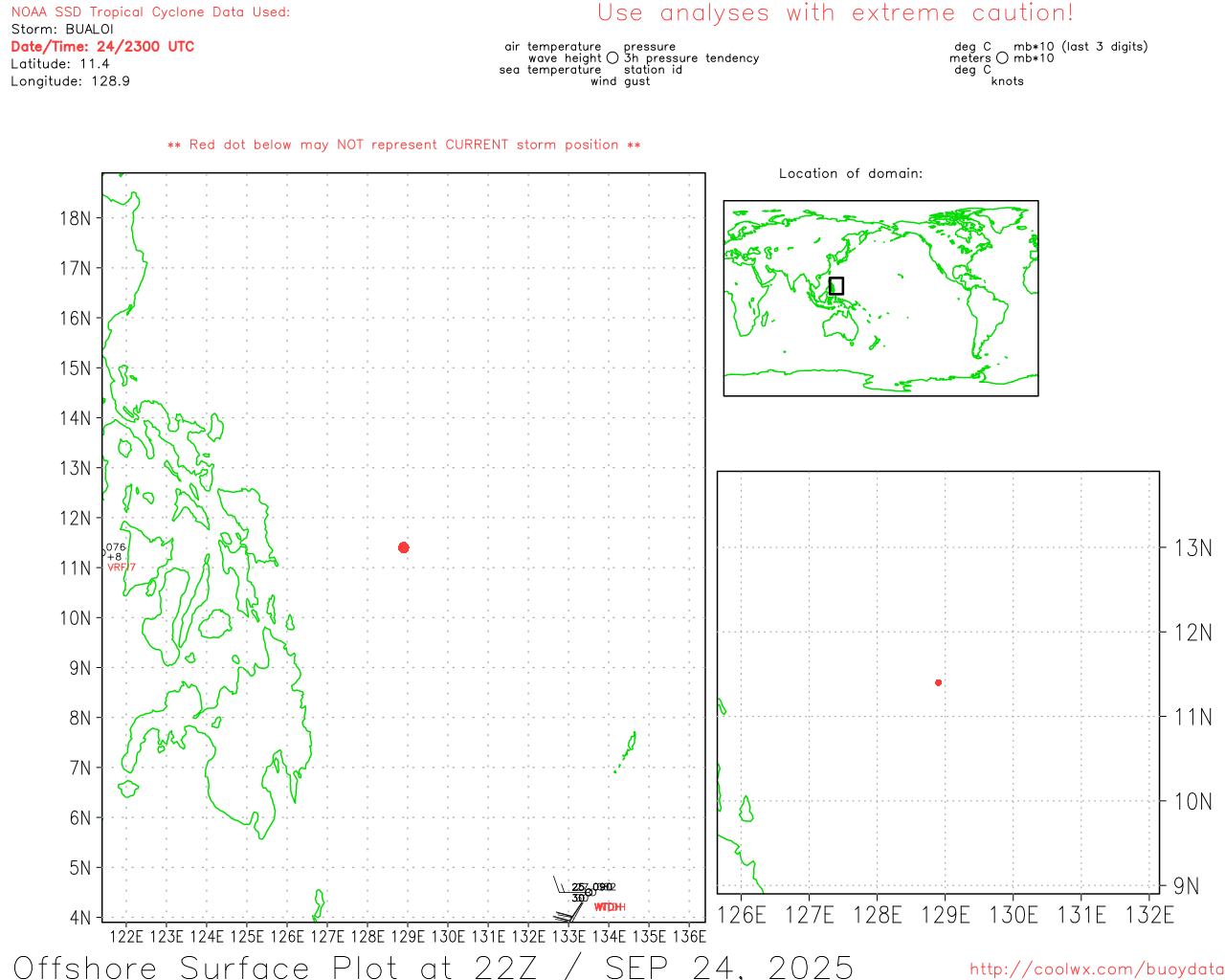
Task: Click the black domain rectangle on world map
Action: point(835,285)
